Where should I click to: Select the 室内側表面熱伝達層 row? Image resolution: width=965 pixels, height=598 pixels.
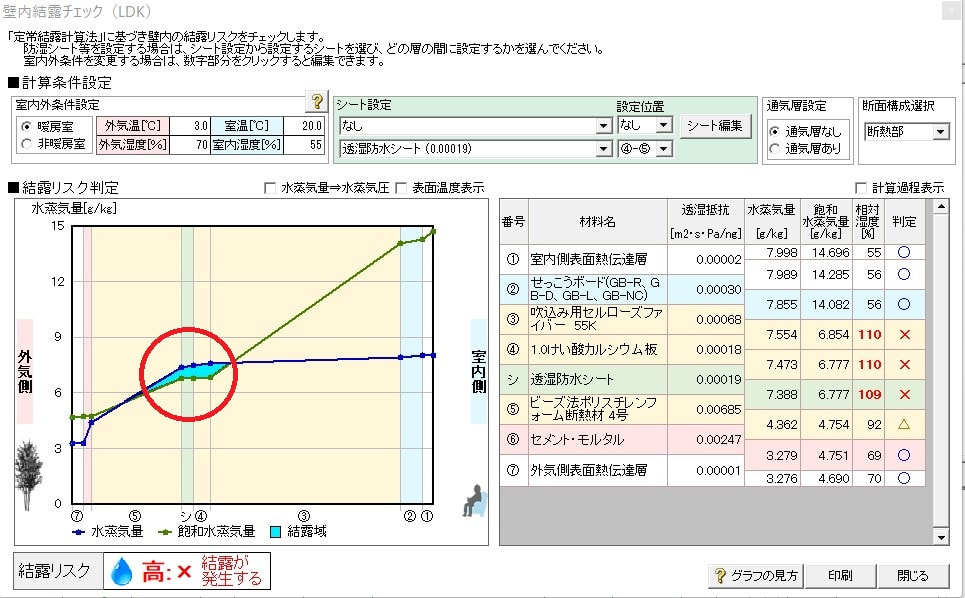622,259
